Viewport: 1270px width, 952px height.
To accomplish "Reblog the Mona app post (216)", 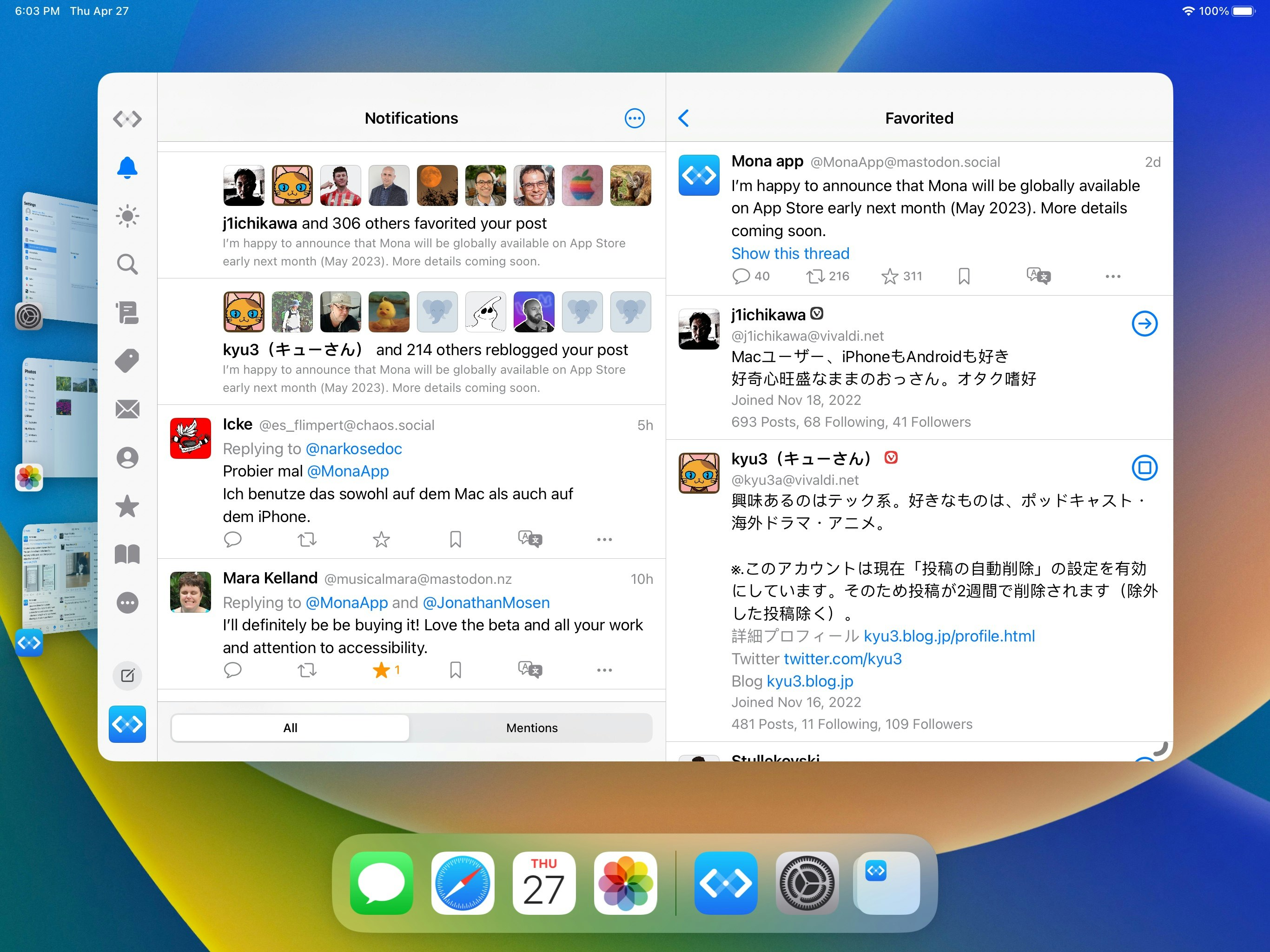I will click(x=827, y=276).
